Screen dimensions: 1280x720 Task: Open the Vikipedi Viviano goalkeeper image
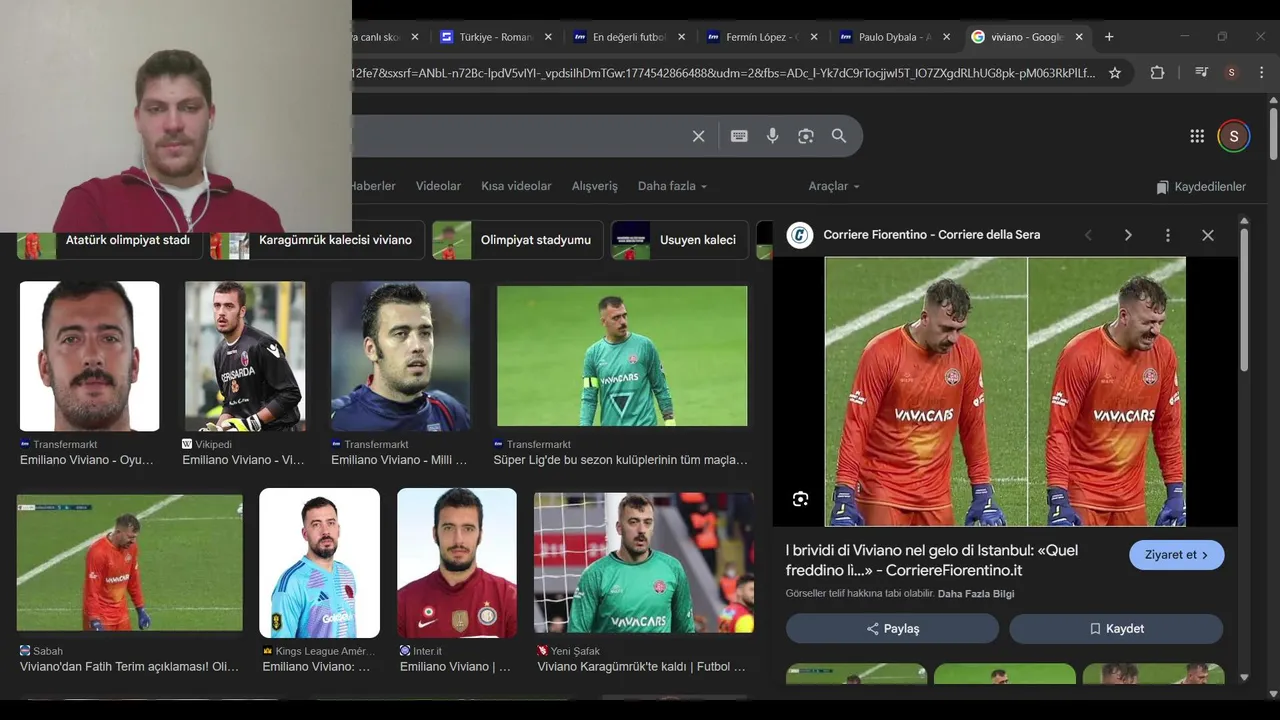(244, 356)
